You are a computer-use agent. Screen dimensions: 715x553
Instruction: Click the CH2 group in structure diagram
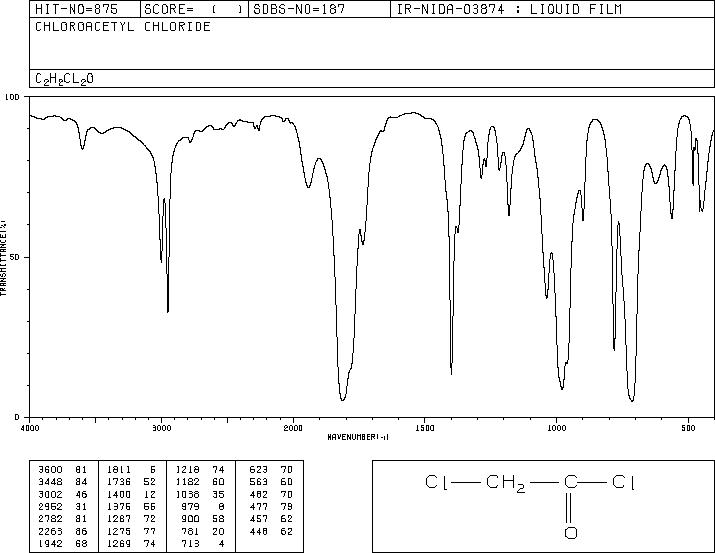pyautogui.click(x=506, y=483)
